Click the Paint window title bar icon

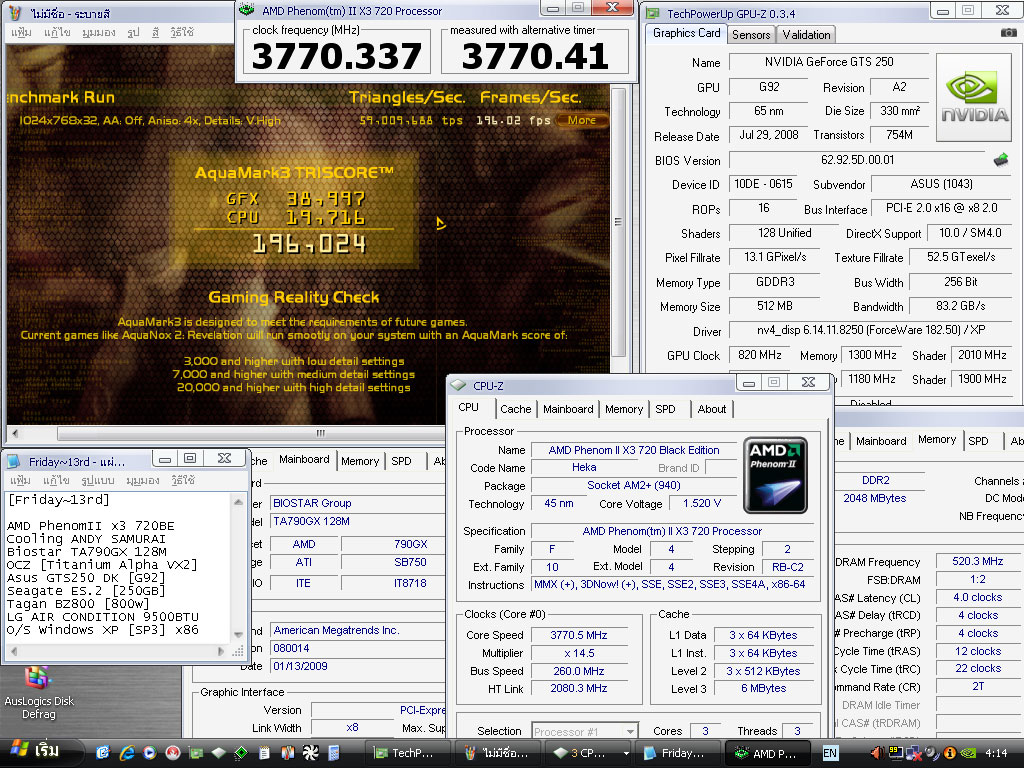(16, 12)
